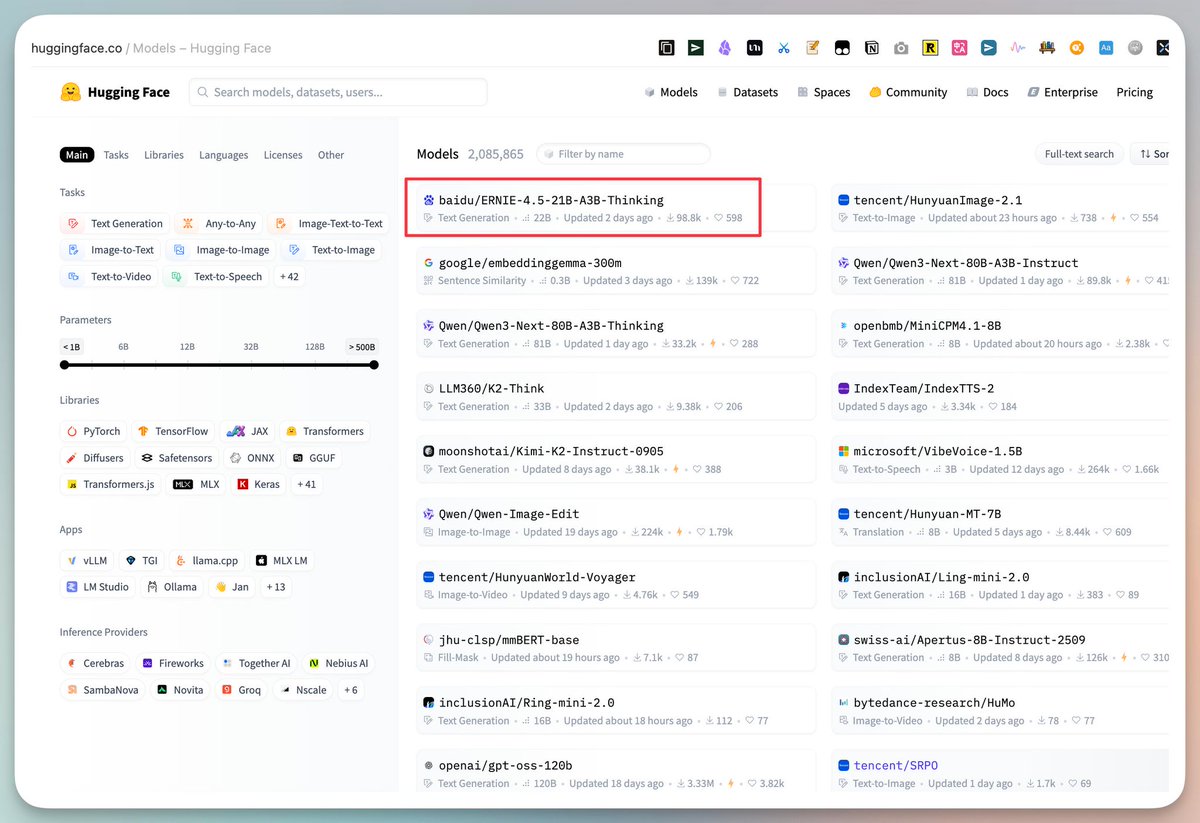Open the purple Obsidian crystal extension icon
The height and width of the screenshot is (823, 1200).
[725, 47]
